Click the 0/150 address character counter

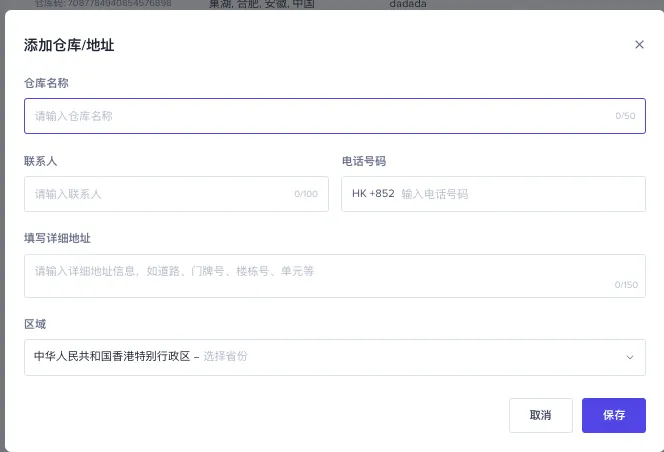(626, 285)
